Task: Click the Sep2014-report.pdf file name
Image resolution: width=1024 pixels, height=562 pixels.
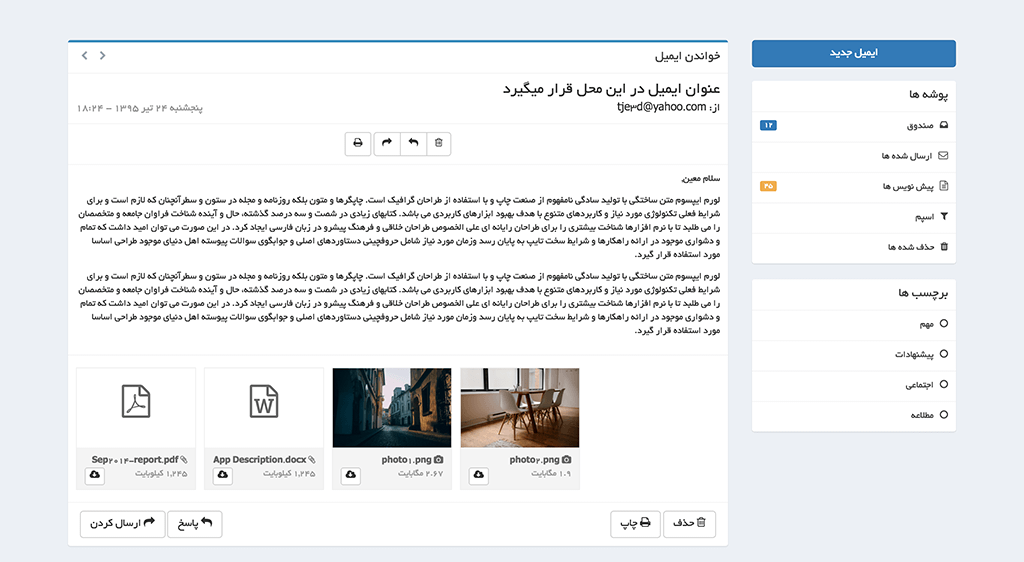Action: (x=135, y=460)
